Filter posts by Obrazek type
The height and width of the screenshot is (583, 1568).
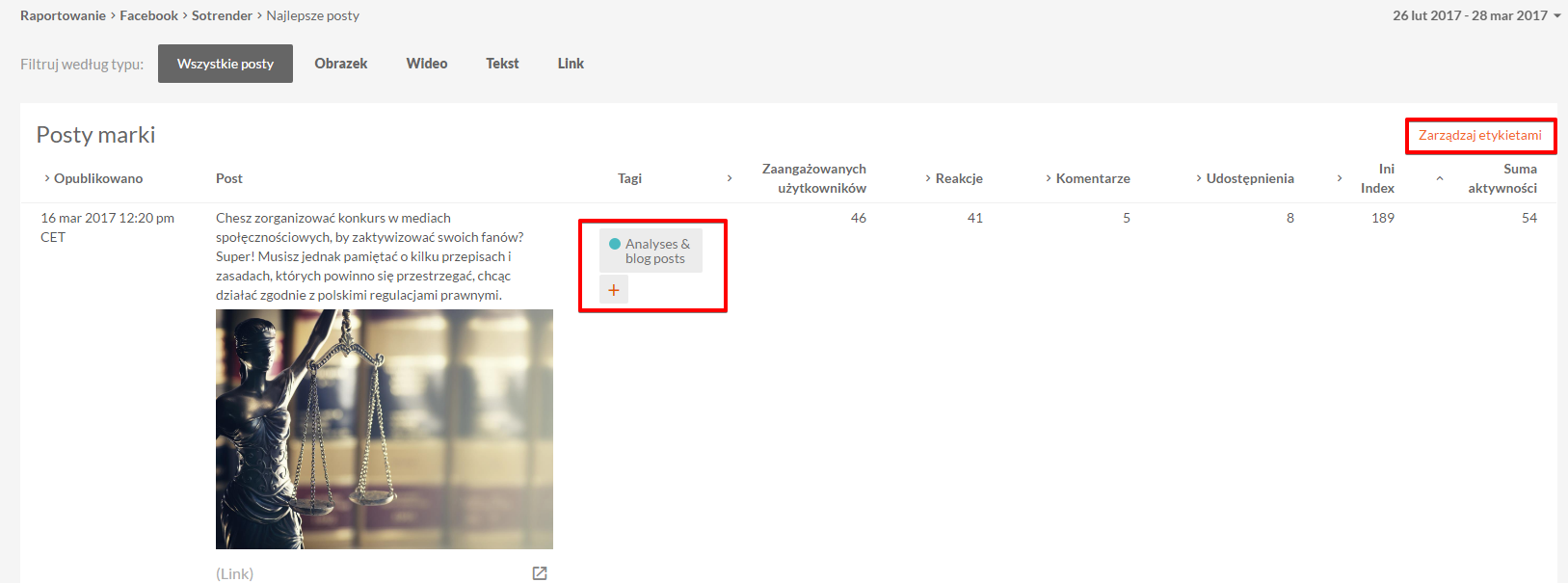tap(341, 64)
